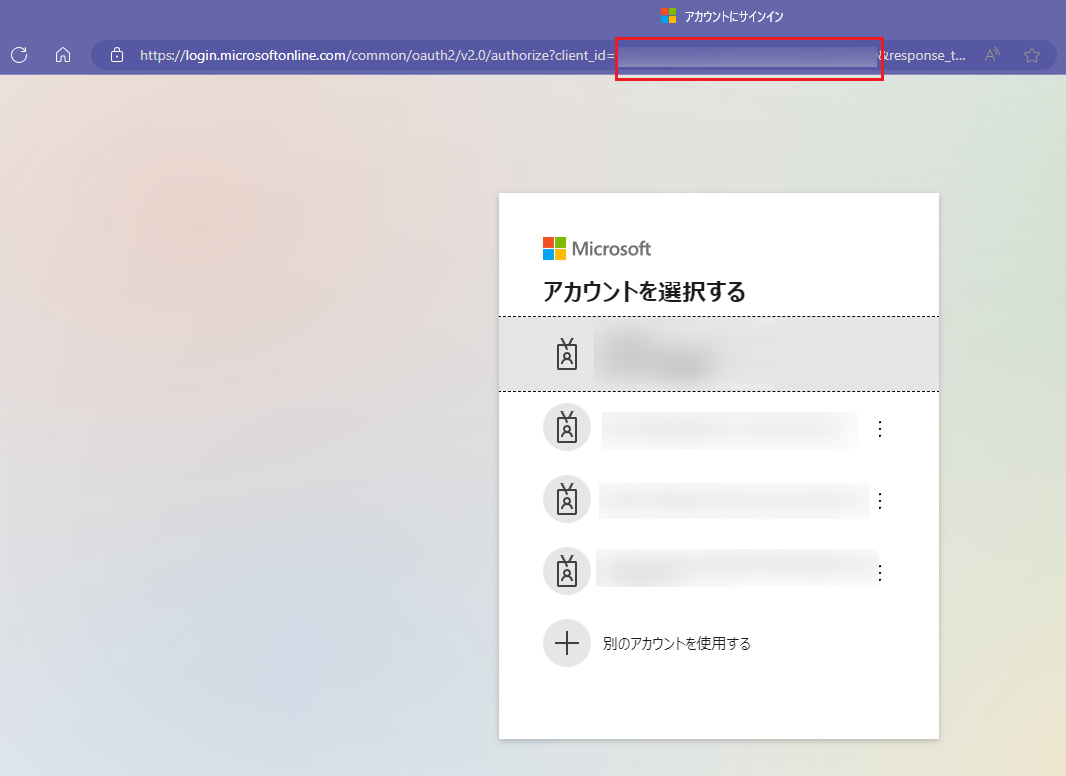The image size is (1066, 776).
Task: Click the Microsoft logo on the sign-in card
Action: coord(596,248)
